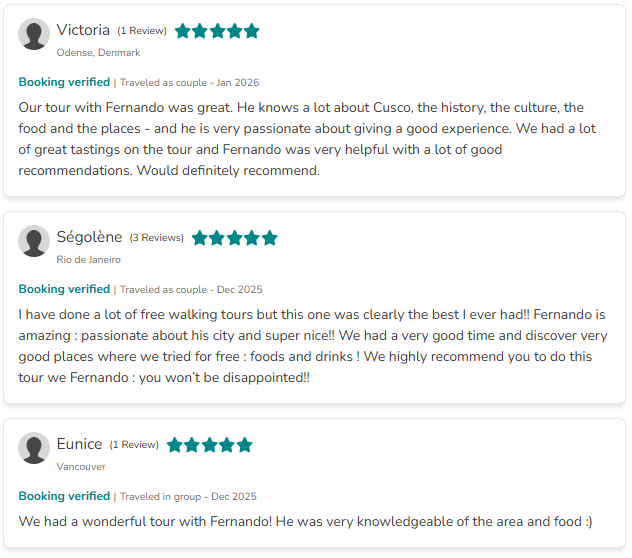Click Eunice's review text about Fernando

coord(305,521)
